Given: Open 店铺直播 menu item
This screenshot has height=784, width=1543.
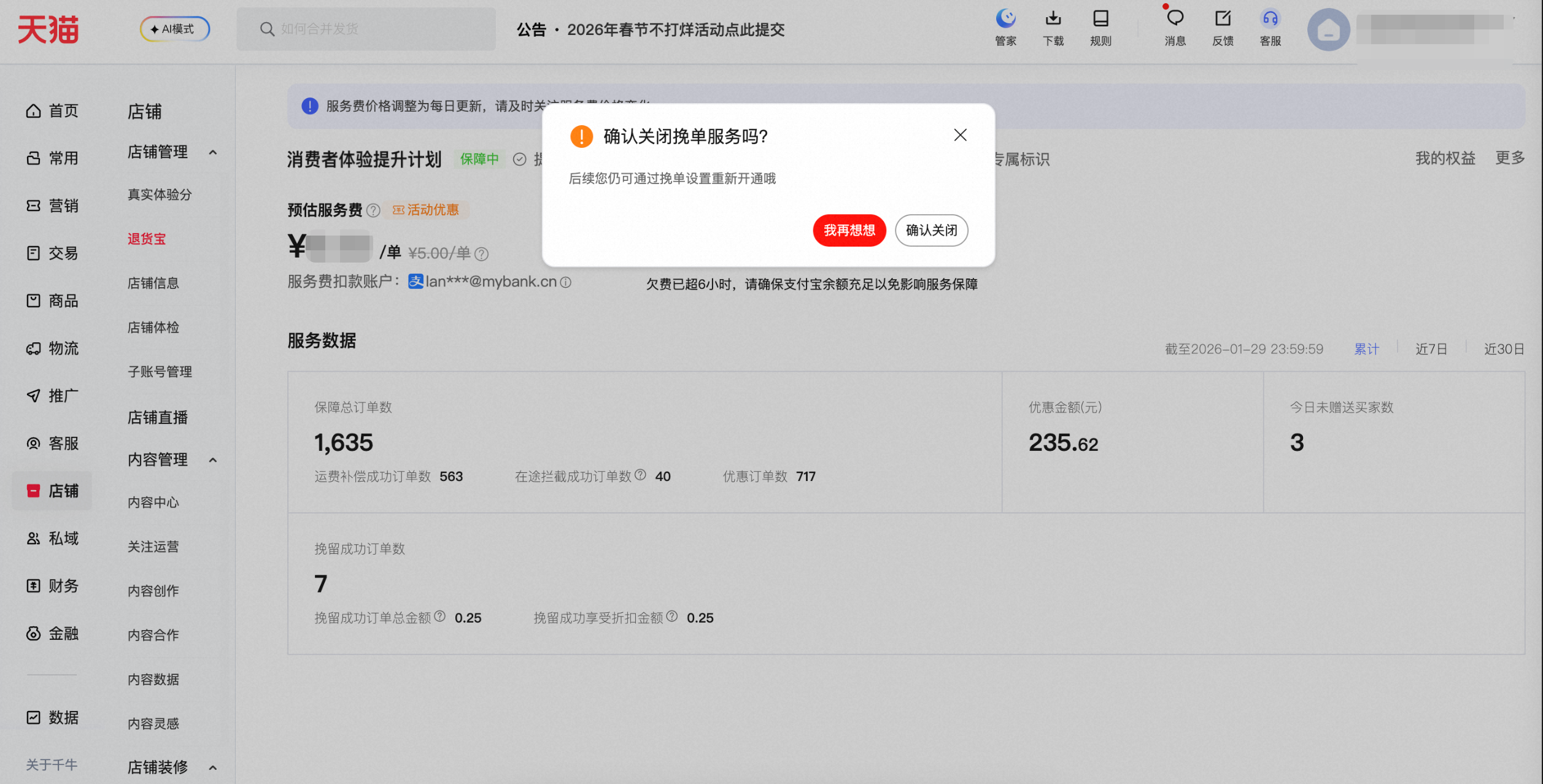Looking at the screenshot, I should (x=158, y=417).
